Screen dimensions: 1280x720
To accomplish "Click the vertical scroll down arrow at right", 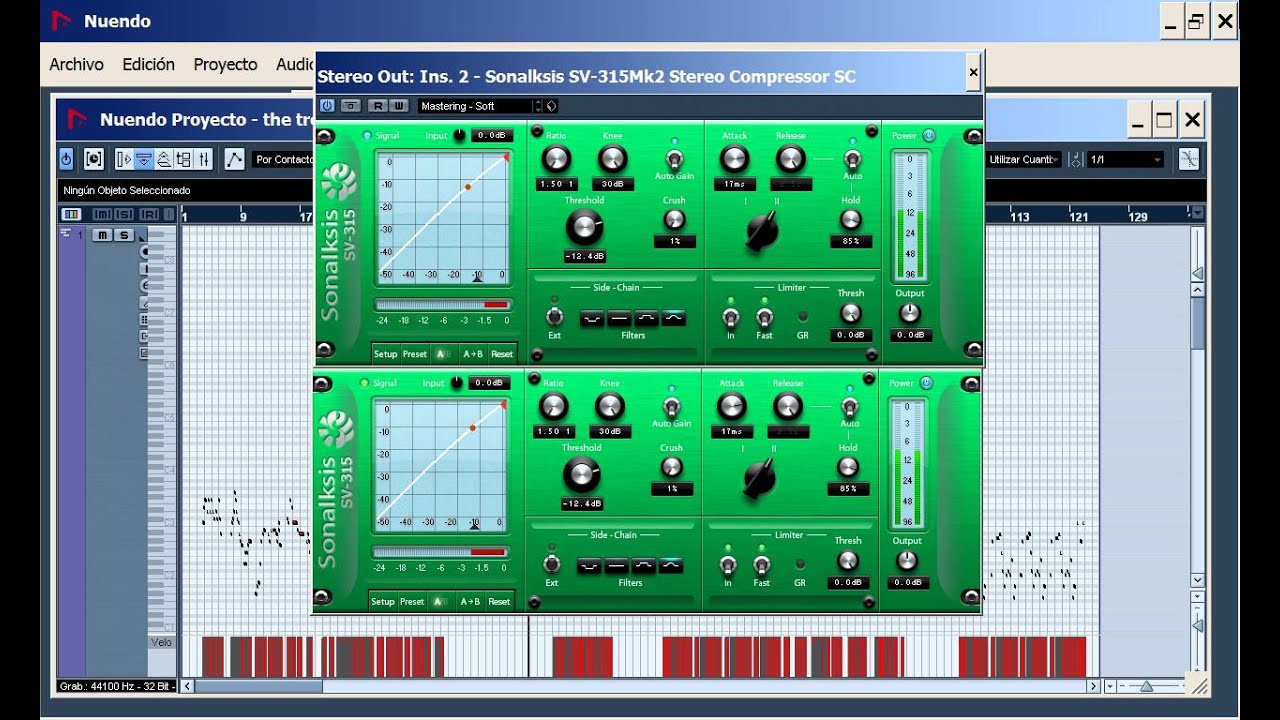I will click(x=1197, y=580).
